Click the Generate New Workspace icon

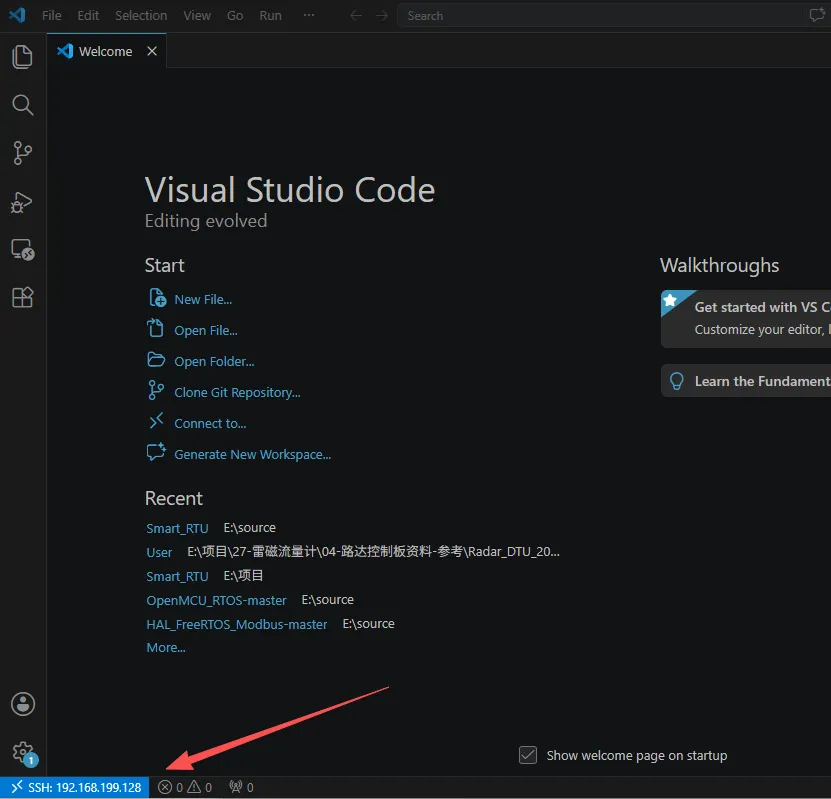156,452
